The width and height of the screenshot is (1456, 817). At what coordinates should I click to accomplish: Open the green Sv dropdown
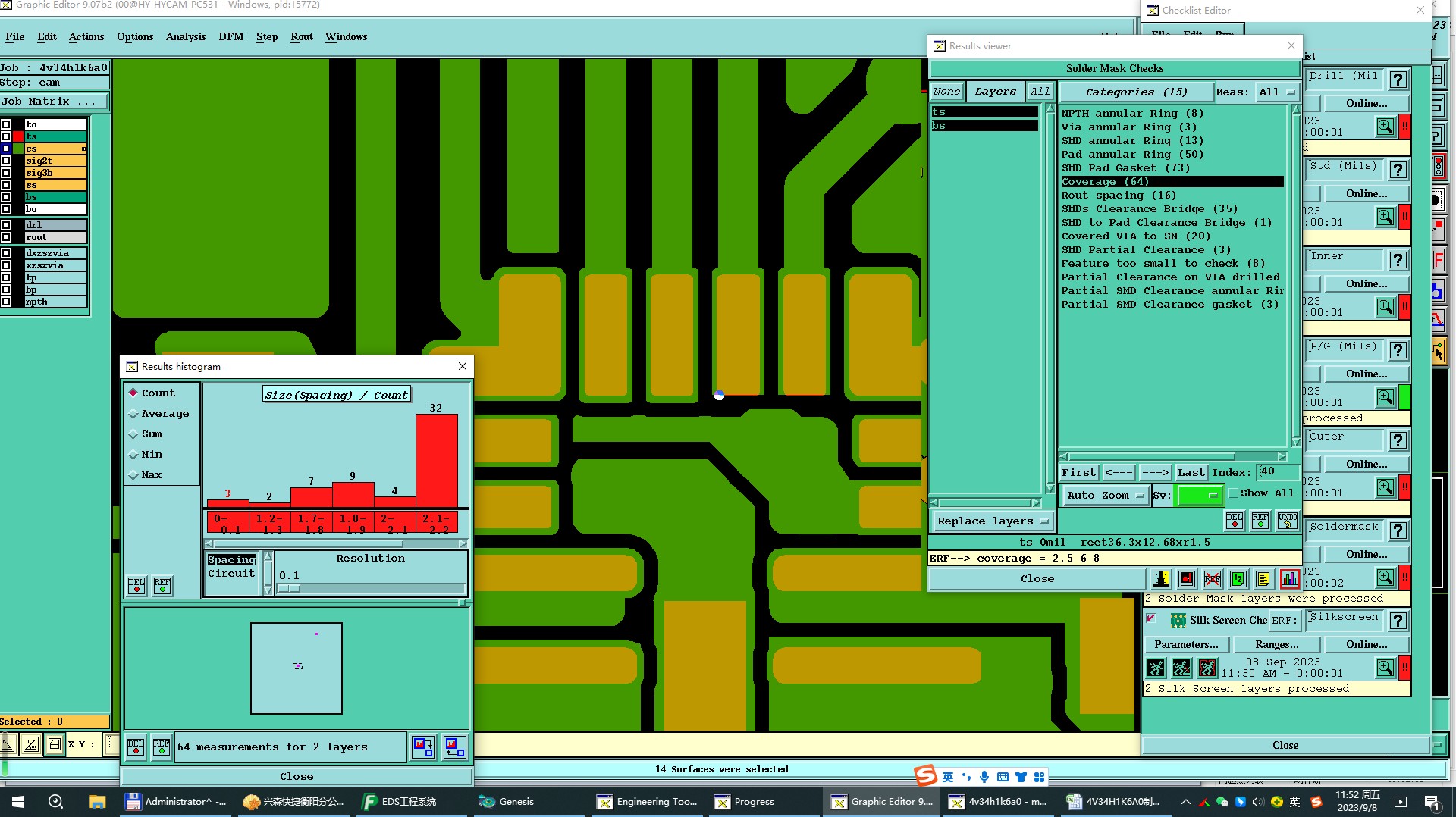click(1200, 495)
